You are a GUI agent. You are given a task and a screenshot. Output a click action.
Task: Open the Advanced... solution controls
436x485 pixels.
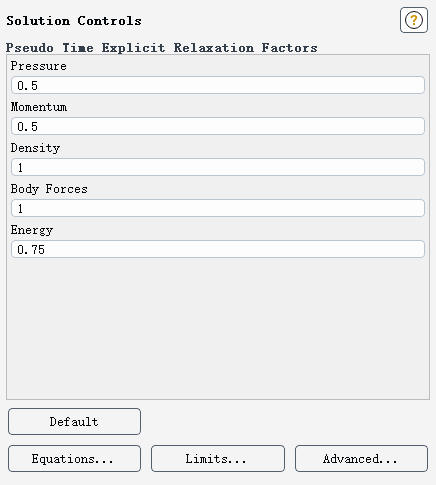pyautogui.click(x=361, y=459)
